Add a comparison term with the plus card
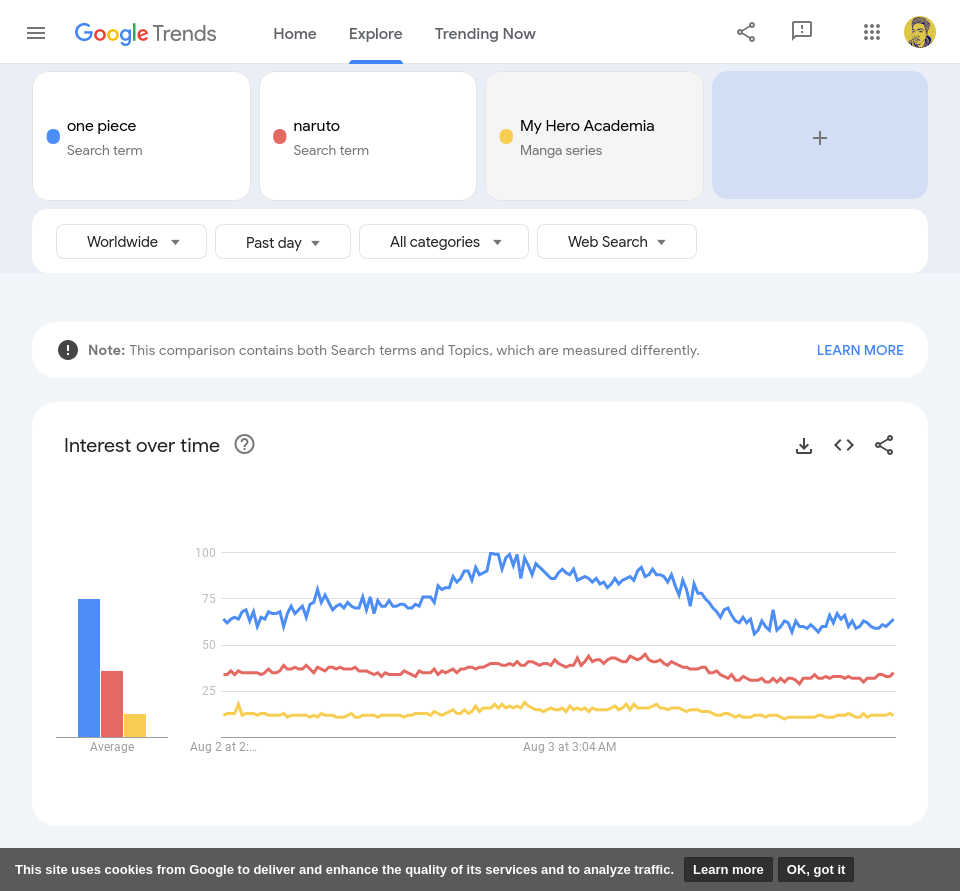 [820, 136]
